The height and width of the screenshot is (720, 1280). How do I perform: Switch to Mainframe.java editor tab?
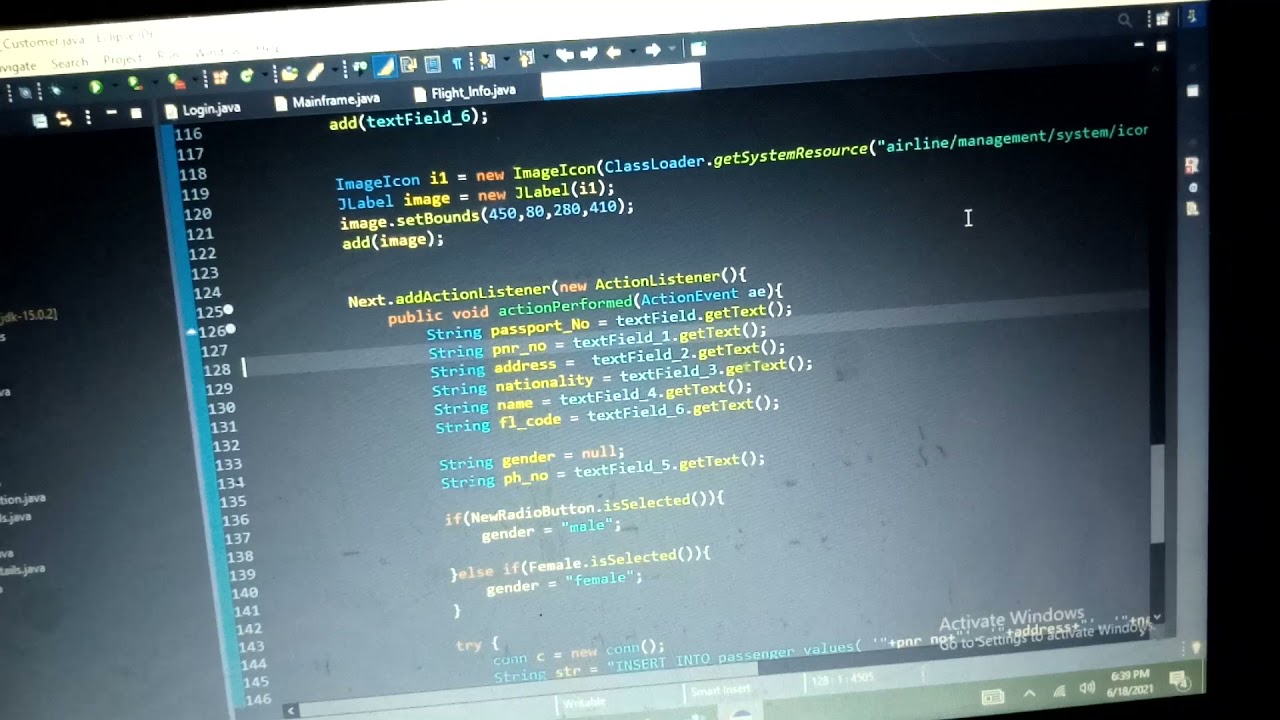(327, 101)
